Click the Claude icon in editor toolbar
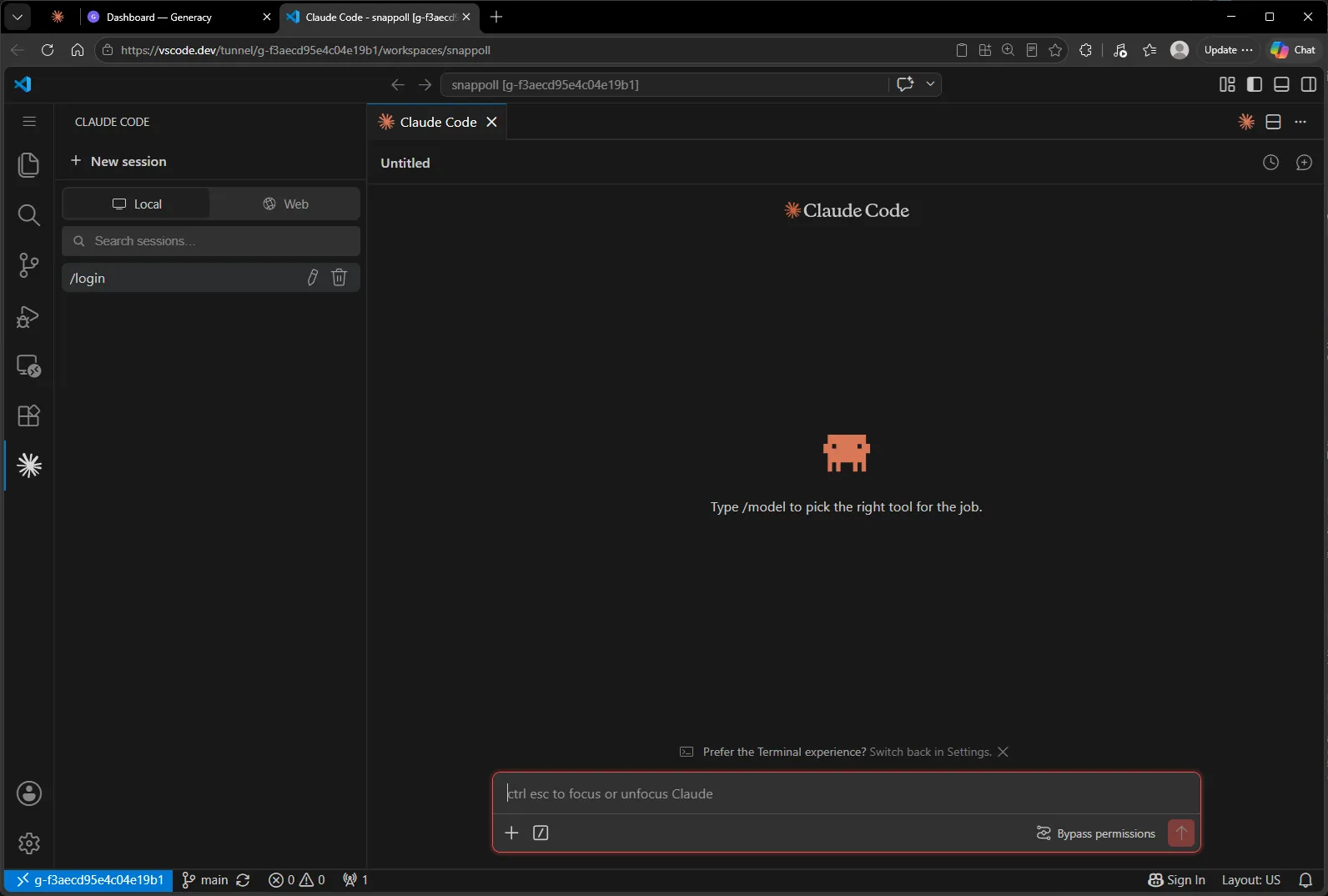Screen dimensions: 1328x896 click(x=1246, y=122)
